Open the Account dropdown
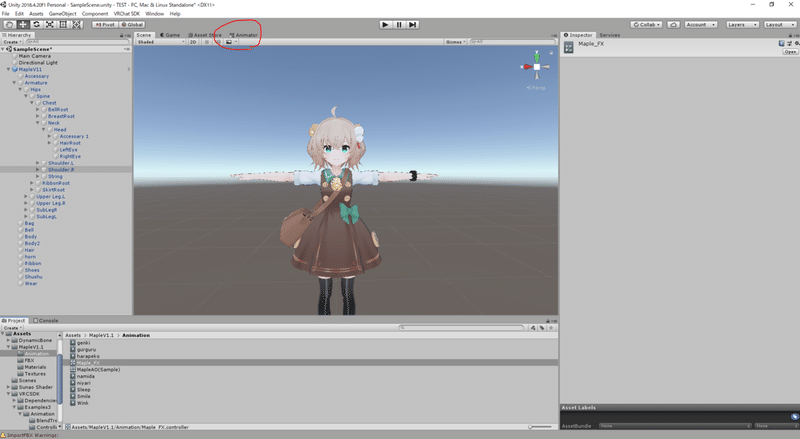This screenshot has width=800, height=439. (701, 25)
